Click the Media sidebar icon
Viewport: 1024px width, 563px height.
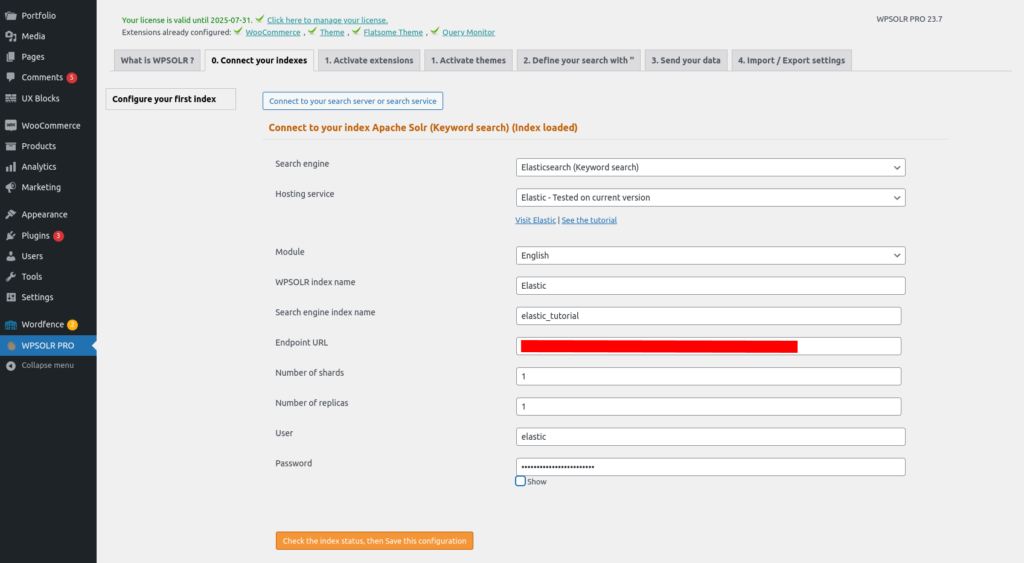[10, 37]
